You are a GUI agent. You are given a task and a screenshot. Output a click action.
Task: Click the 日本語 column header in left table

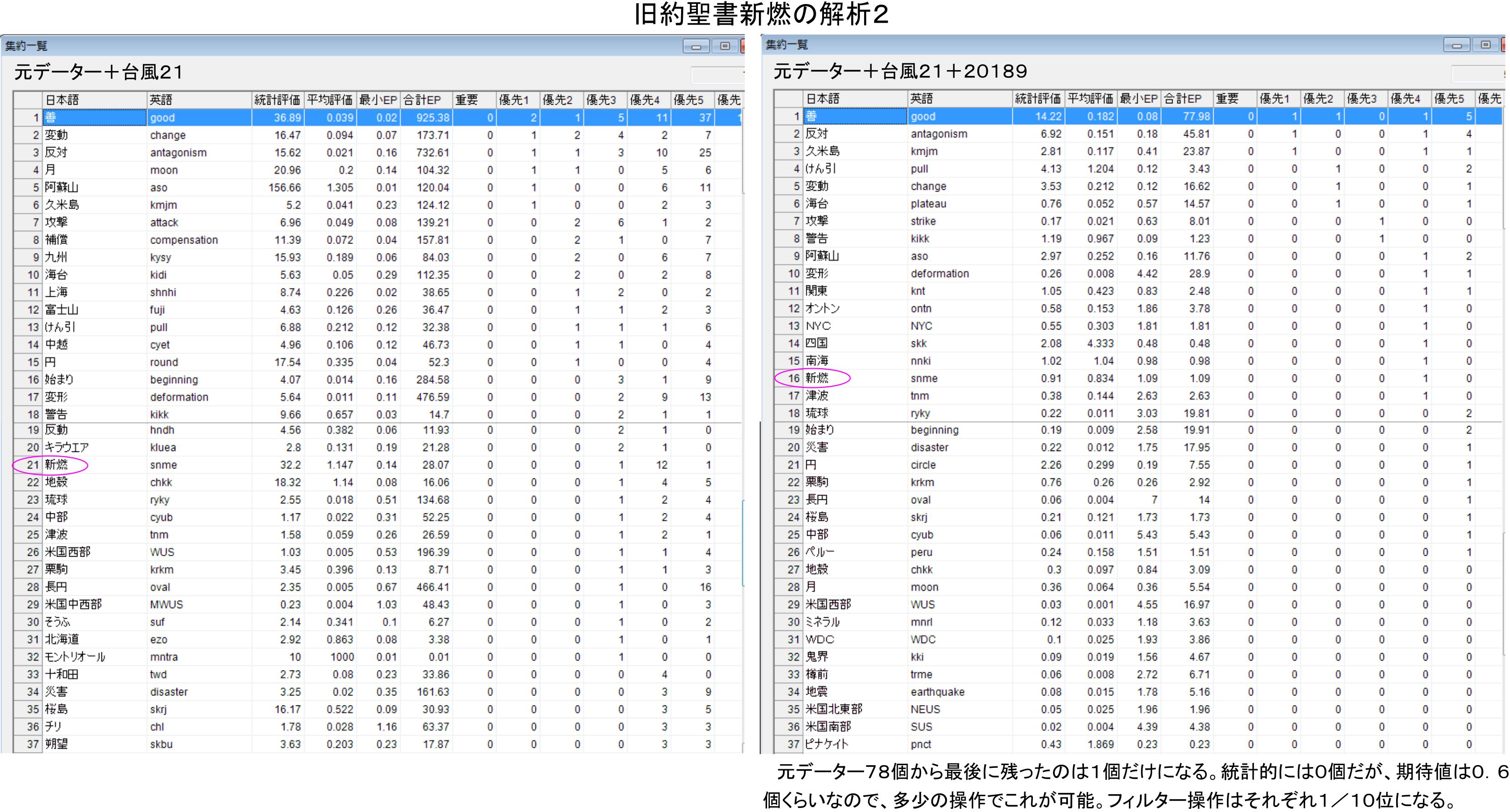click(x=62, y=100)
